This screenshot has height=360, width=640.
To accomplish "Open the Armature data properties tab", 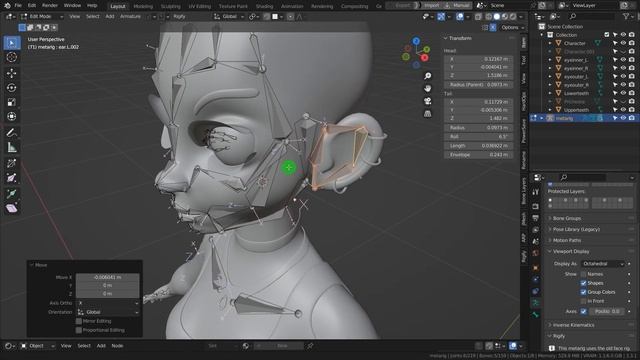I will 536,303.
